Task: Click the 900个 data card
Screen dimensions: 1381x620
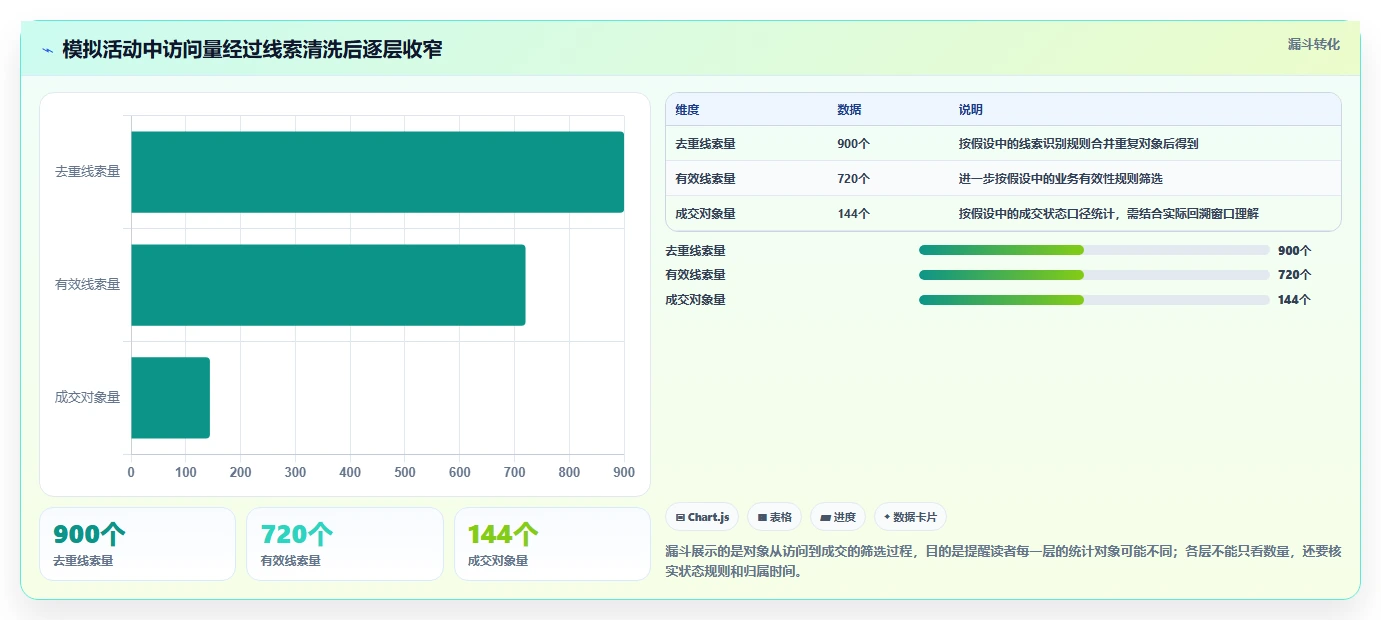Action: [x=137, y=544]
